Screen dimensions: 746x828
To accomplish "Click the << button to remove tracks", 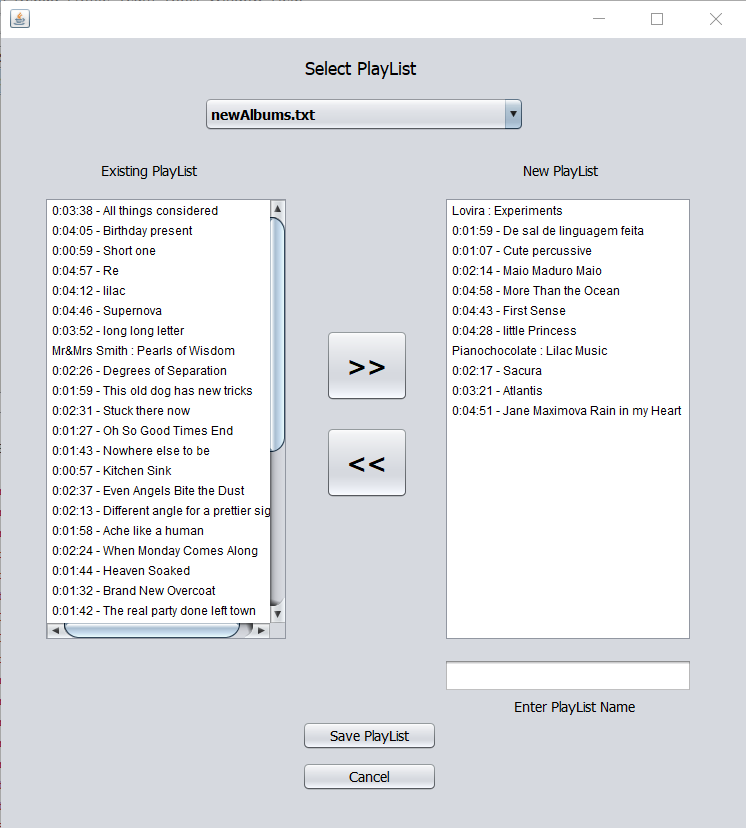I will 367,463.
